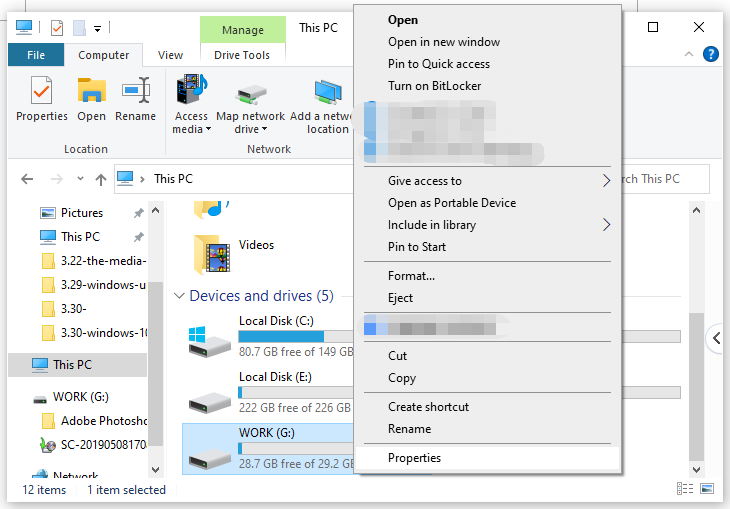Click the Rename ribbon icon
Image resolution: width=730 pixels, height=509 pixels.
click(135, 93)
